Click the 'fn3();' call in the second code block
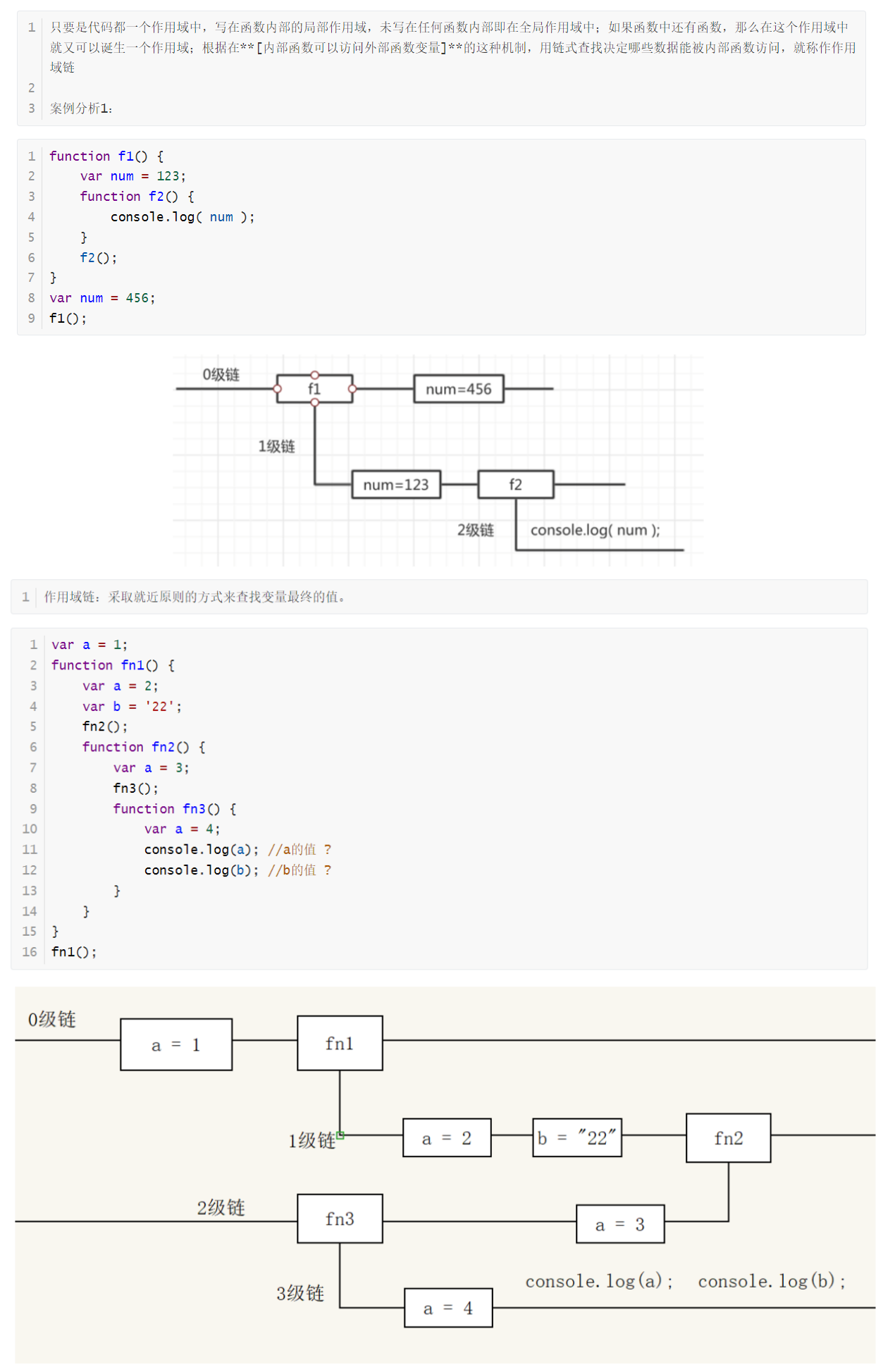The height and width of the screenshot is (1372, 895). (x=136, y=789)
